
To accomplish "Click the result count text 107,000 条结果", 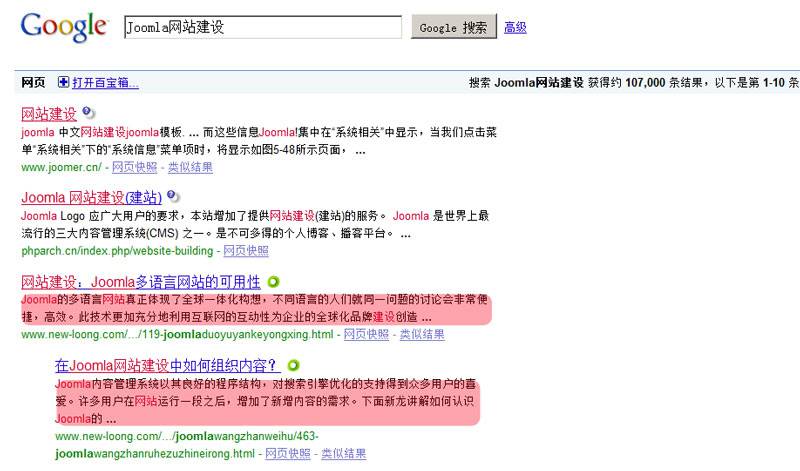I will (664, 82).
